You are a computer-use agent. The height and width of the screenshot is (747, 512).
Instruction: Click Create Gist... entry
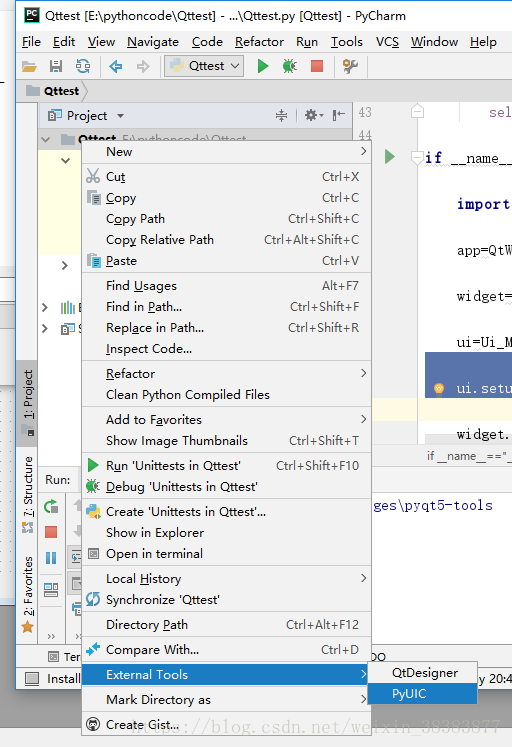(226, 725)
